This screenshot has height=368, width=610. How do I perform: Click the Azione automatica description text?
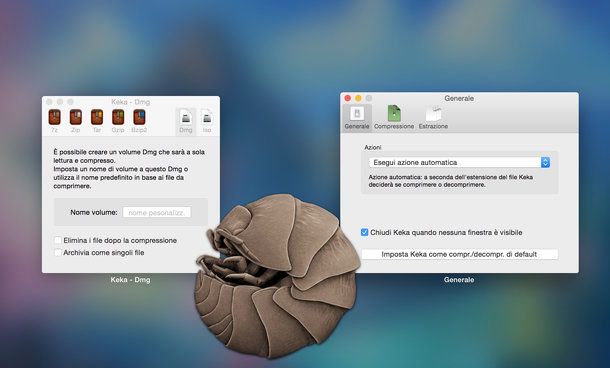451,181
